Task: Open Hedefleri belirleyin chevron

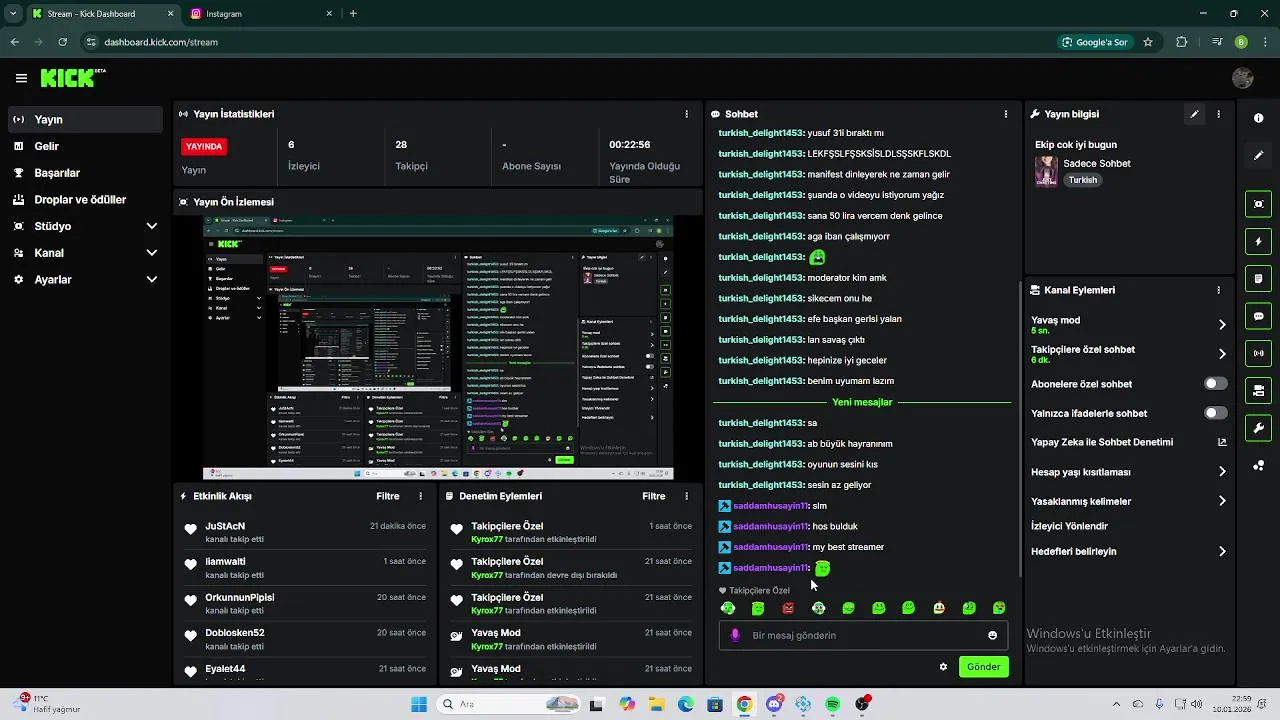Action: tap(1222, 551)
